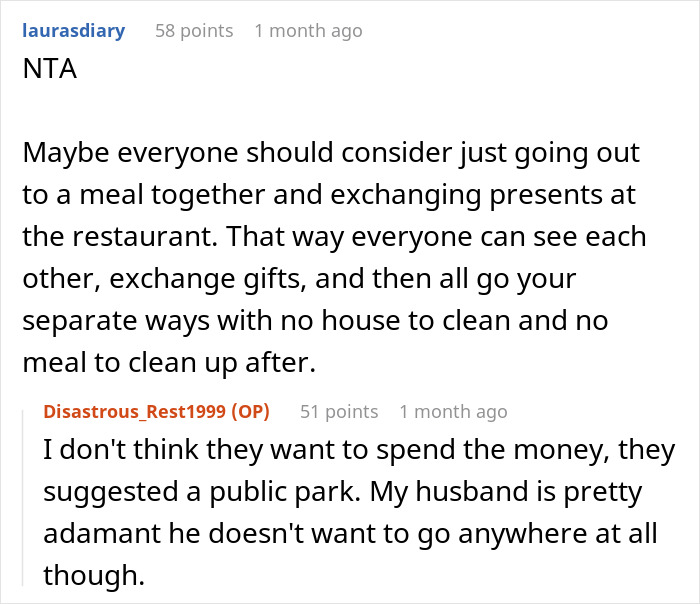Click the line starting 'Maybe everyone should consider'
The image size is (700, 604).
pyautogui.click(x=330, y=155)
